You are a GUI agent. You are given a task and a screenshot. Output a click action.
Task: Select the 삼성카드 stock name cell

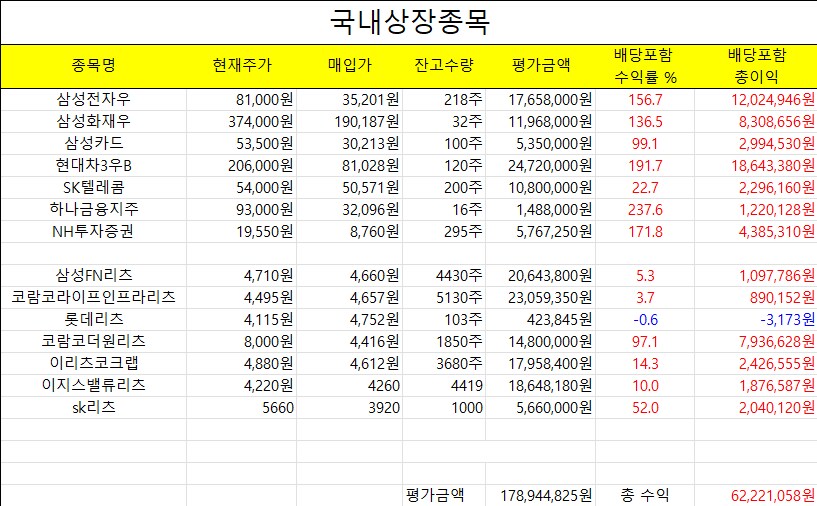[94, 143]
